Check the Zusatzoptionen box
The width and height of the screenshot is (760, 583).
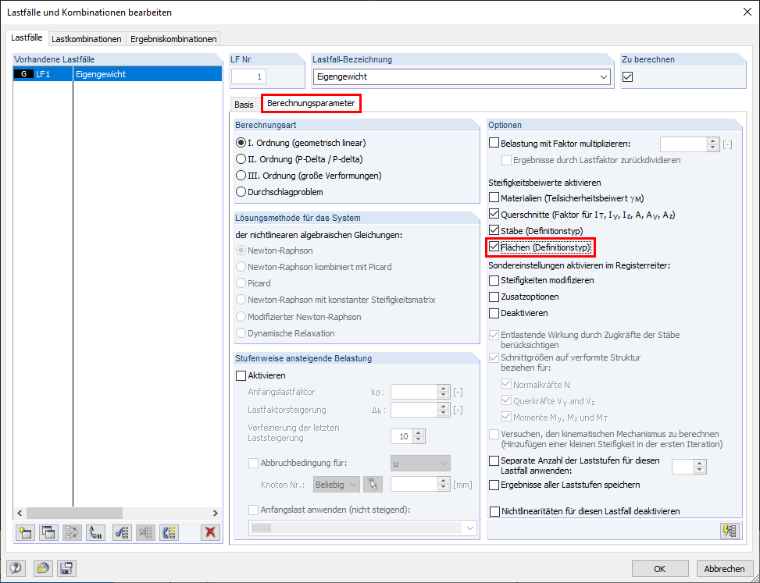494,297
